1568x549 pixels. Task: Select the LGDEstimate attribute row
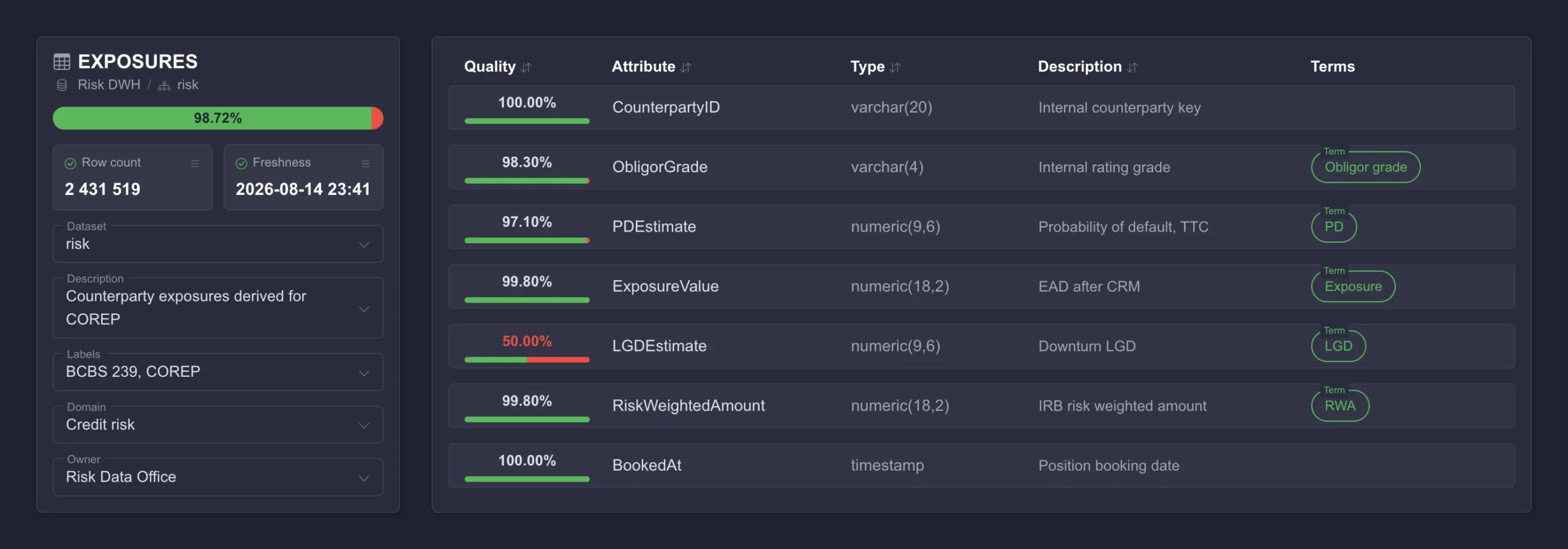coord(981,346)
